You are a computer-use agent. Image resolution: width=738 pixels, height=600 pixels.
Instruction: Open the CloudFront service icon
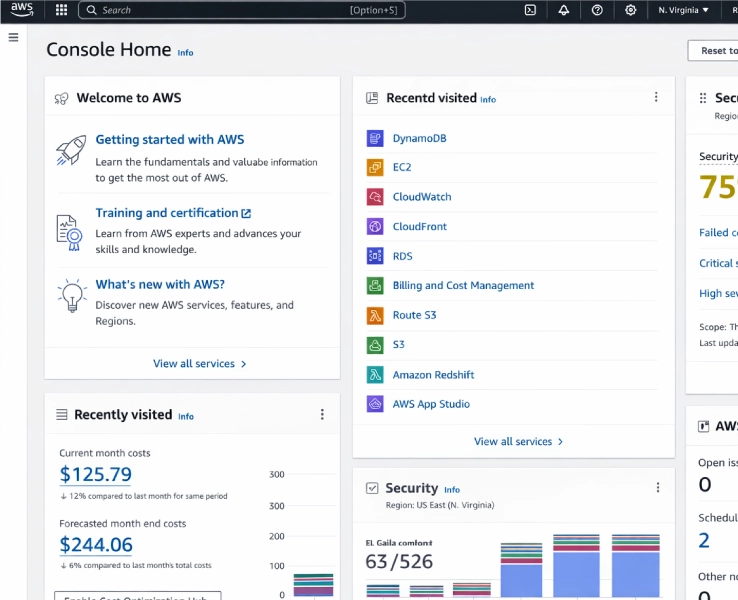(x=375, y=226)
